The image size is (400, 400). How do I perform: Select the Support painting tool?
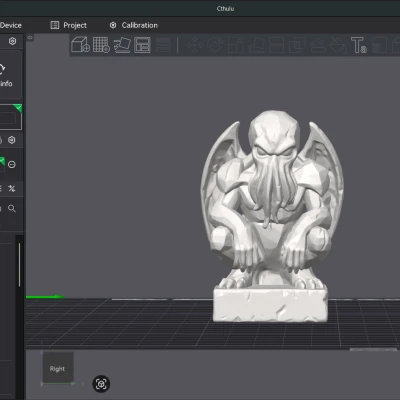[x=318, y=45]
